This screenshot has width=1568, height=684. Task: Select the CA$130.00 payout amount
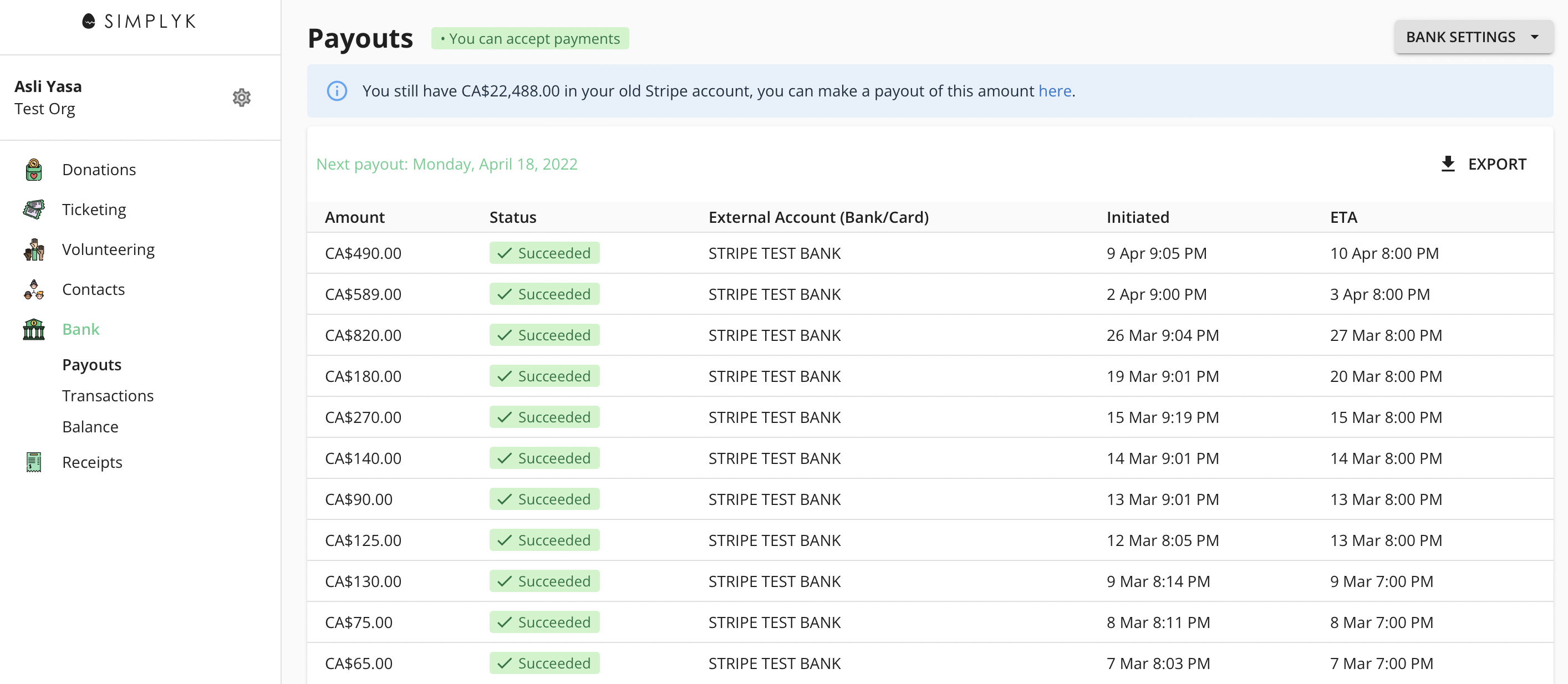[x=363, y=582]
